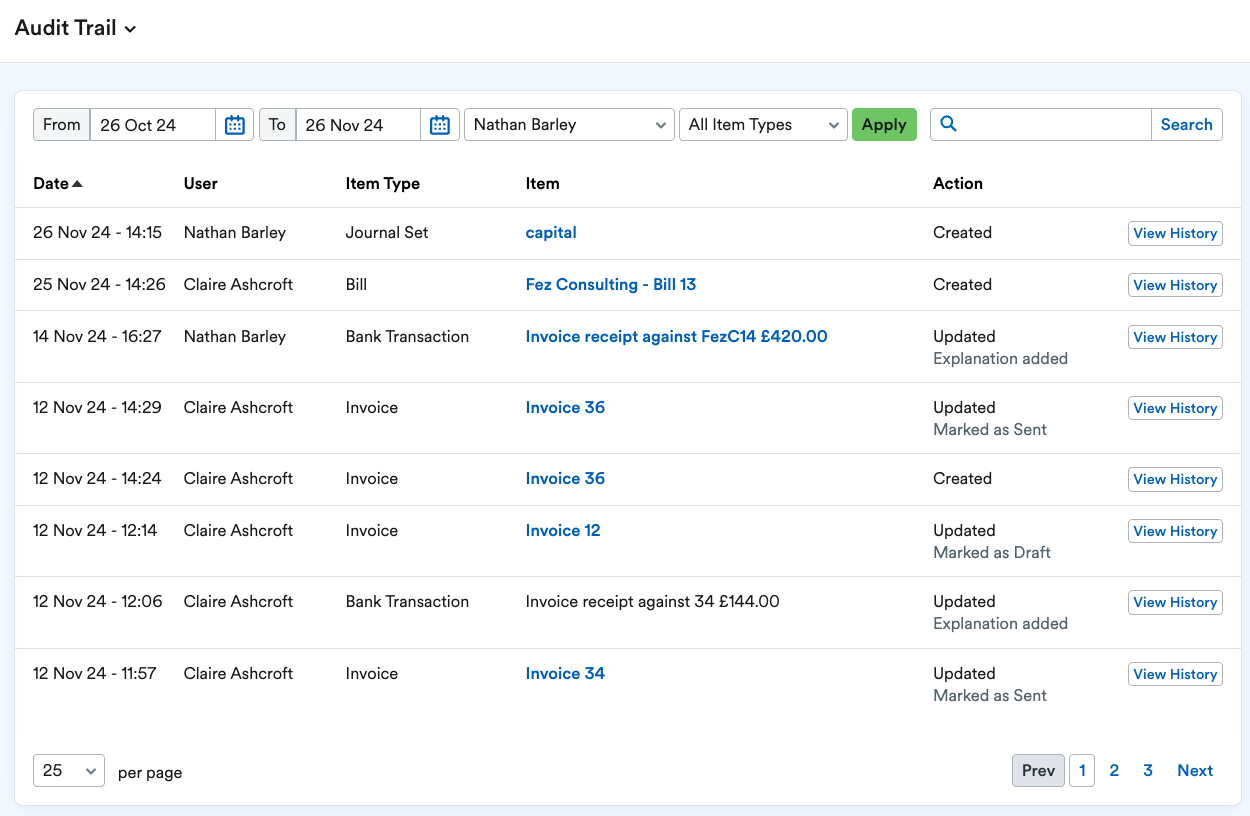Go to page 2 of results
This screenshot has width=1250, height=816.
[x=1114, y=770]
